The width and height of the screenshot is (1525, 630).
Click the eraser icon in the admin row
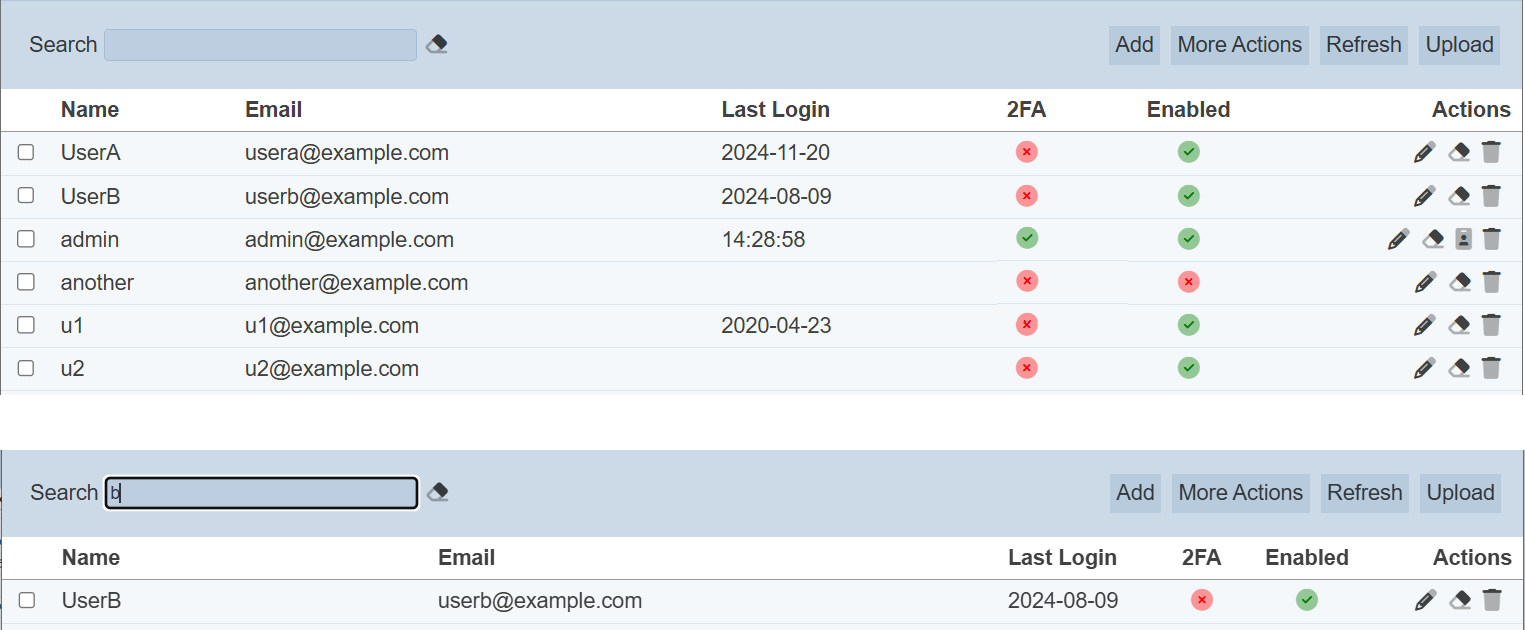[x=1434, y=239]
